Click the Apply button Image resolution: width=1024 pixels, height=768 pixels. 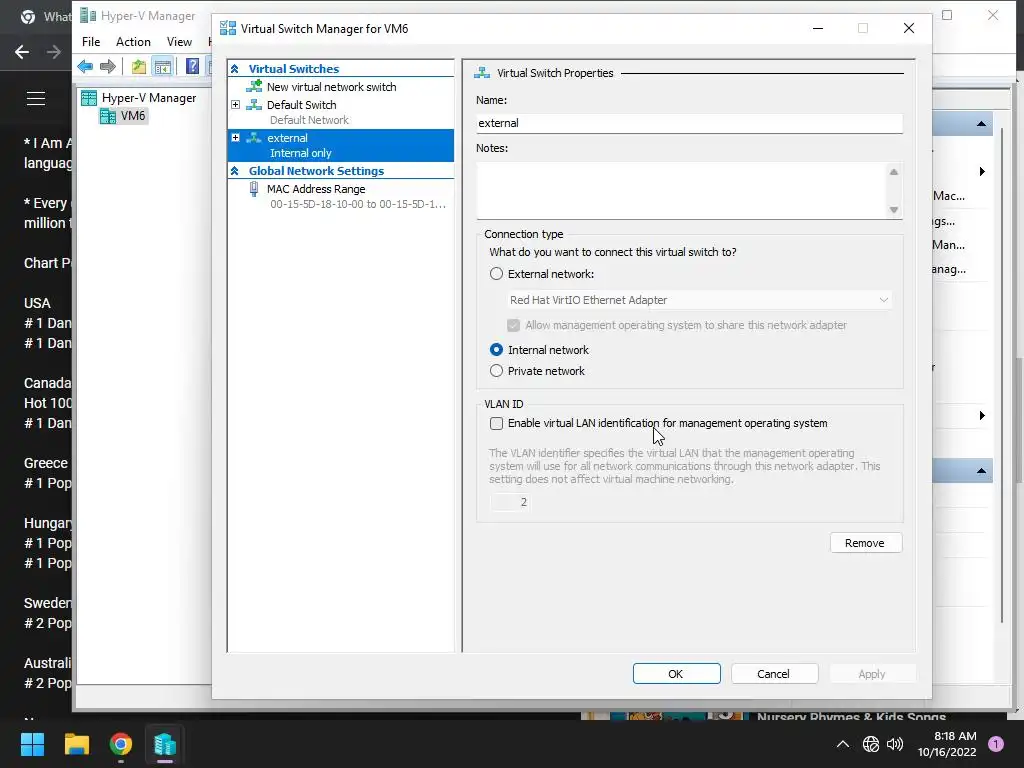pyautogui.click(x=872, y=674)
